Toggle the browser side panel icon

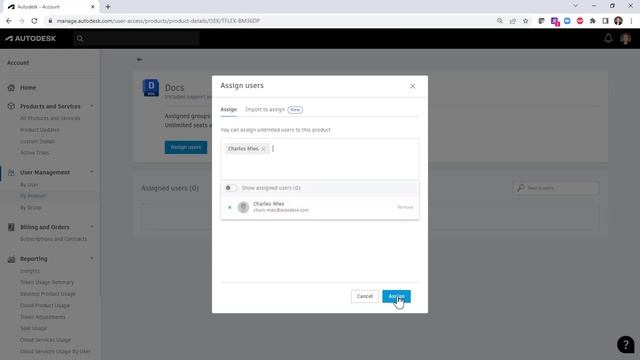(x=605, y=21)
